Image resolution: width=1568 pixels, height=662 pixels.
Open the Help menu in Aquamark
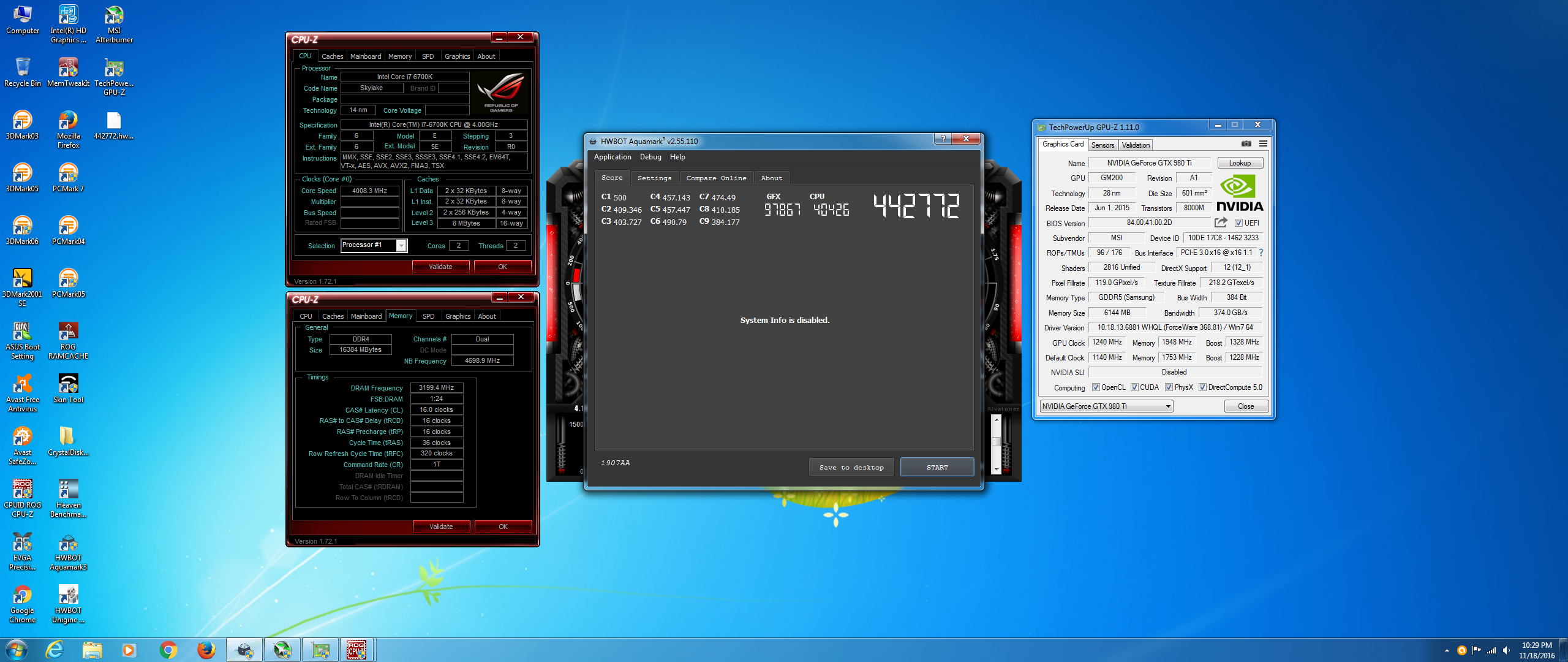tap(677, 157)
